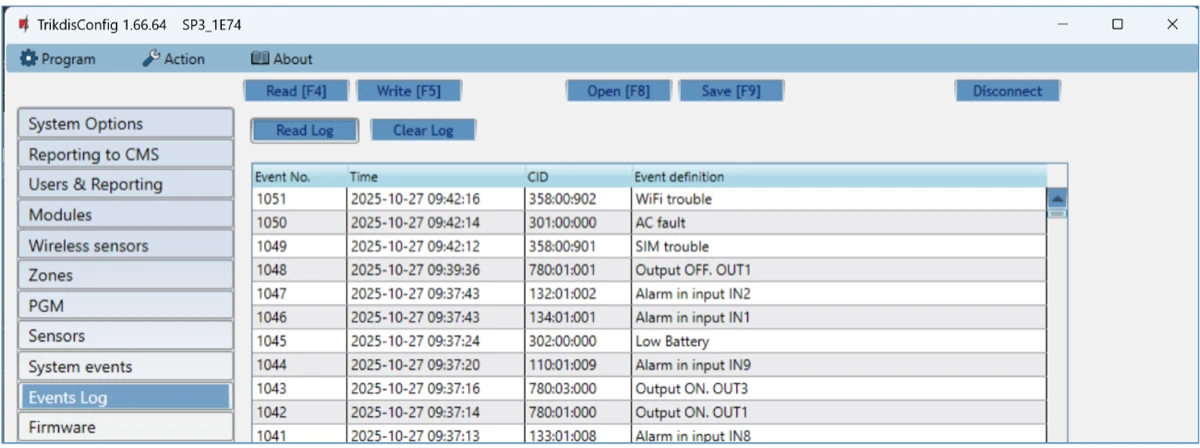Click the Open [F8] button
The height and width of the screenshot is (448, 1200).
coord(618,91)
